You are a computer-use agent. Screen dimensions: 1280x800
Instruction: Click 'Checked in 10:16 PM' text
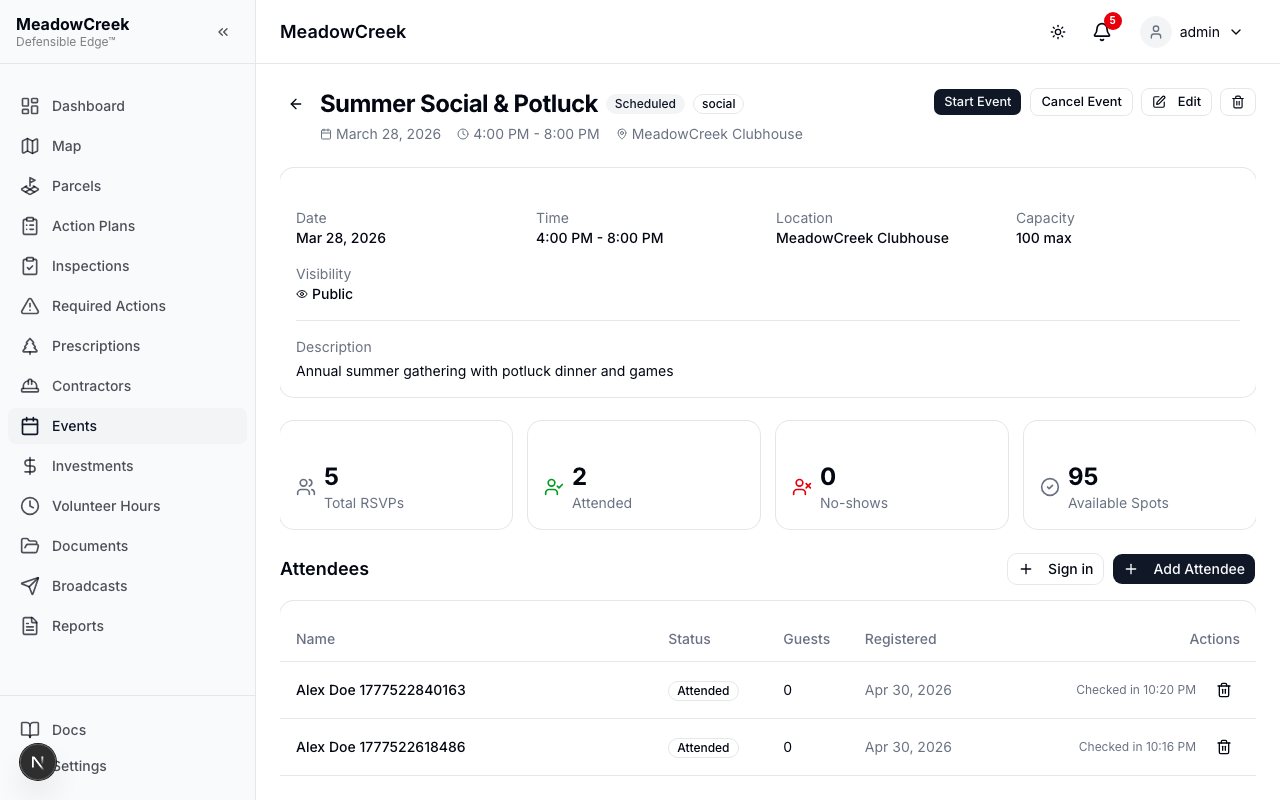pyautogui.click(x=1137, y=747)
